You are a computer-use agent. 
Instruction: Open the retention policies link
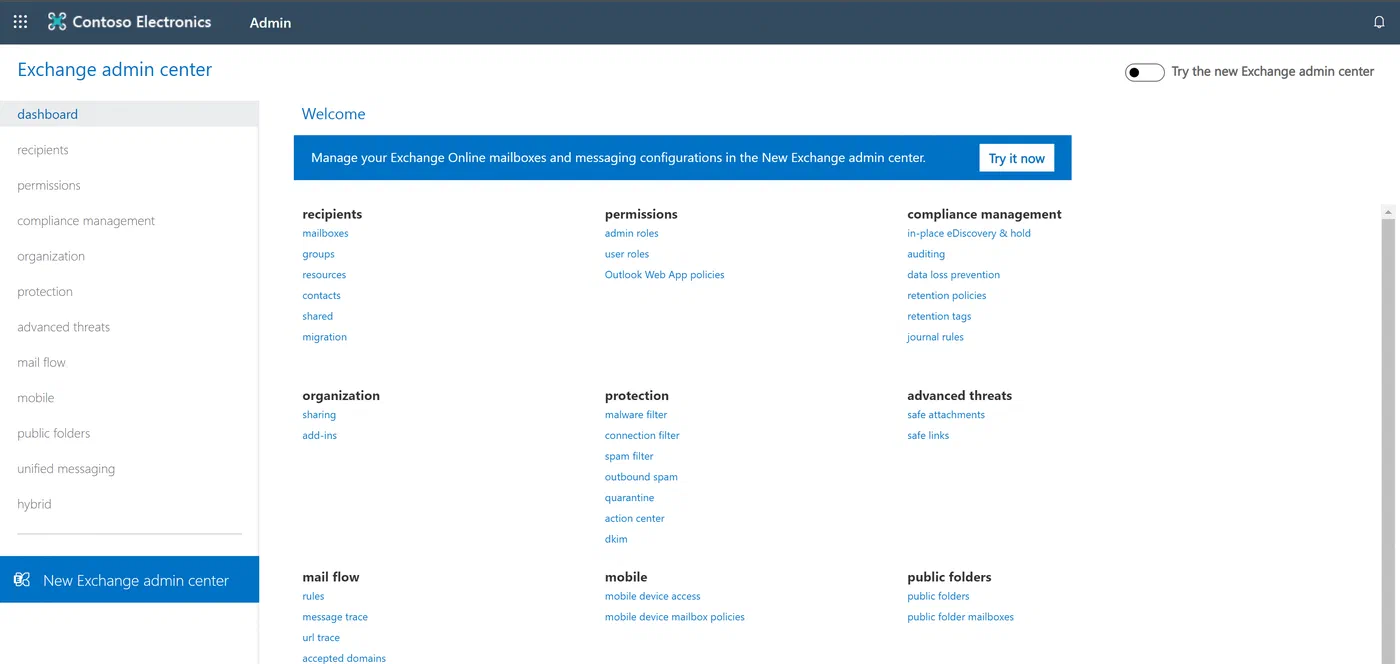(x=946, y=296)
